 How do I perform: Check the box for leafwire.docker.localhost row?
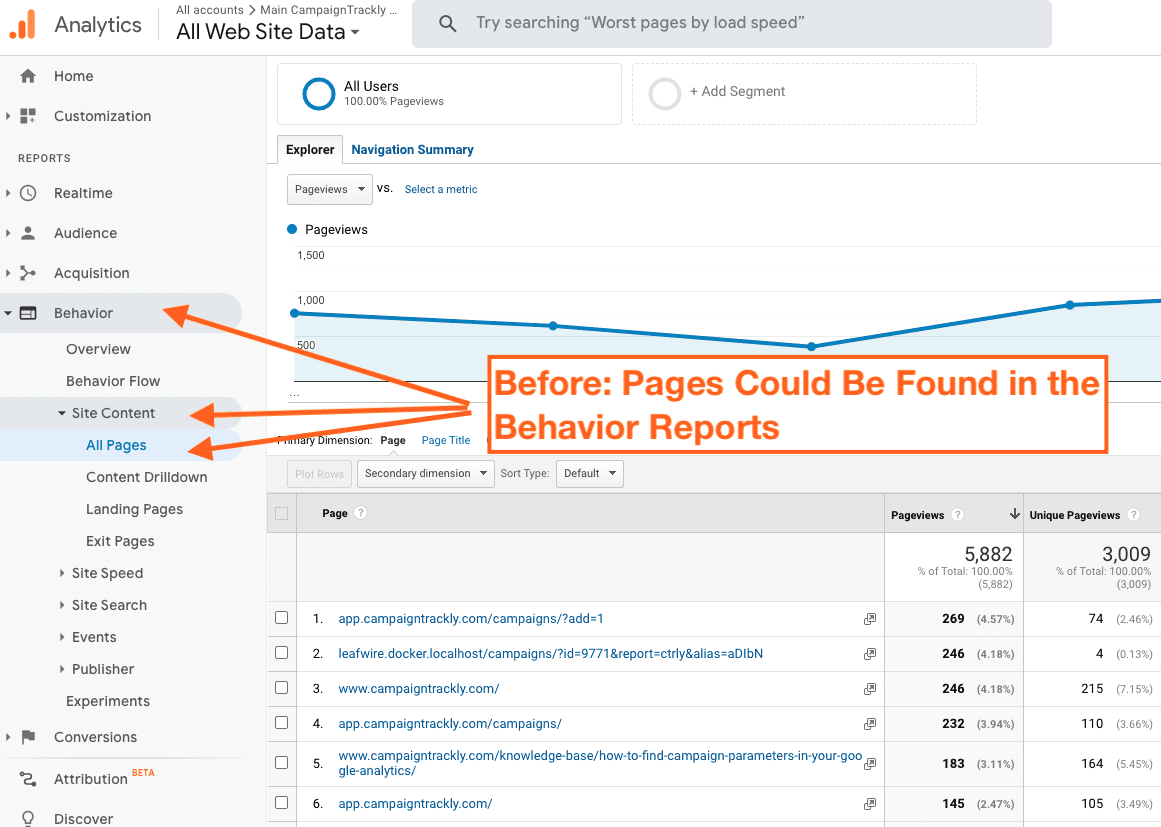[281, 652]
